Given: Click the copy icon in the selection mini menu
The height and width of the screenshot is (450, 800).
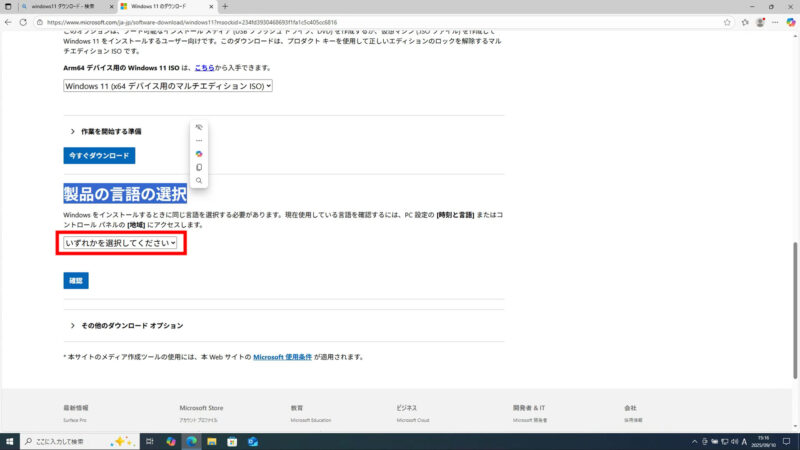Looking at the screenshot, I should pos(200,167).
